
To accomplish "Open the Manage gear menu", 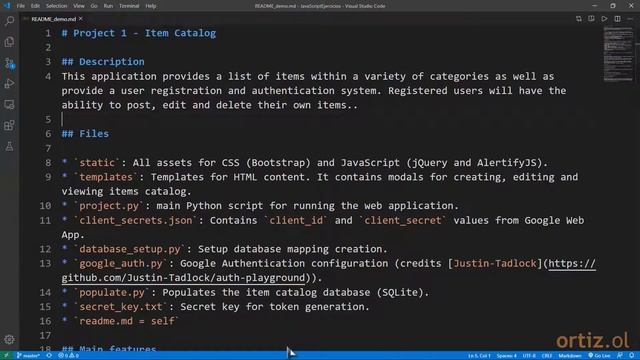I will (x=9, y=339).
